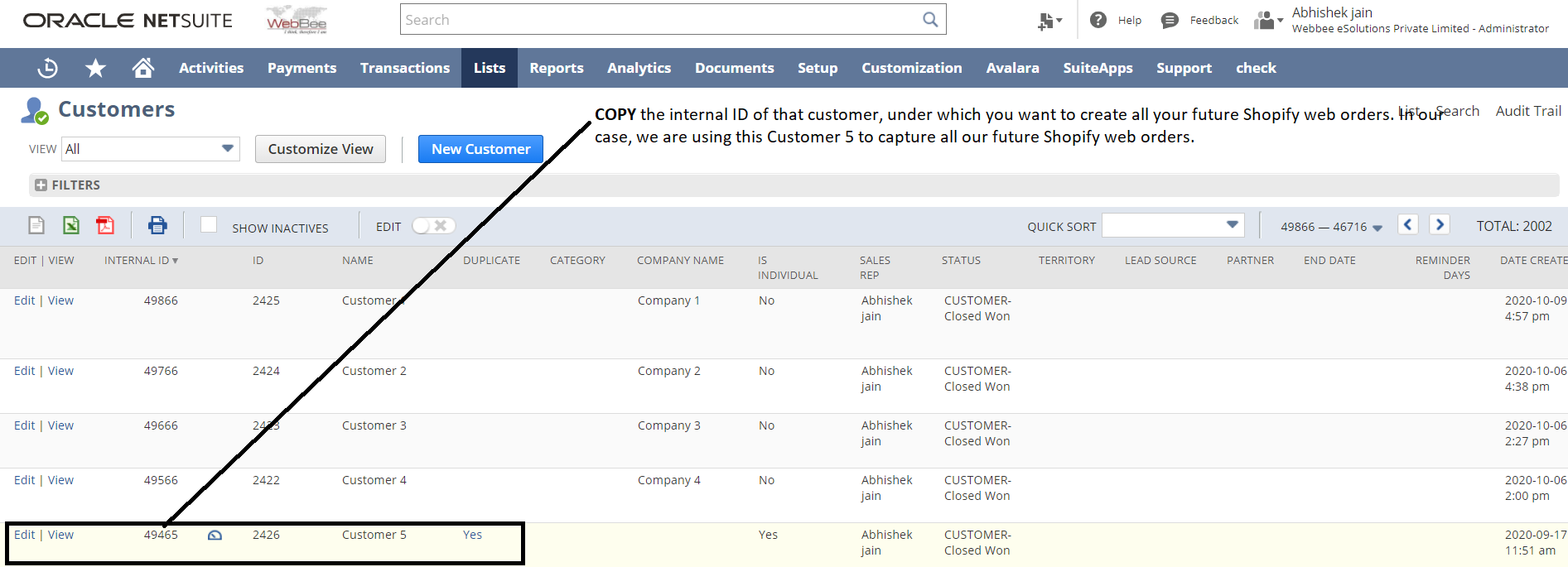Print the customer list
Screen dimensions: 1568x567
click(157, 225)
